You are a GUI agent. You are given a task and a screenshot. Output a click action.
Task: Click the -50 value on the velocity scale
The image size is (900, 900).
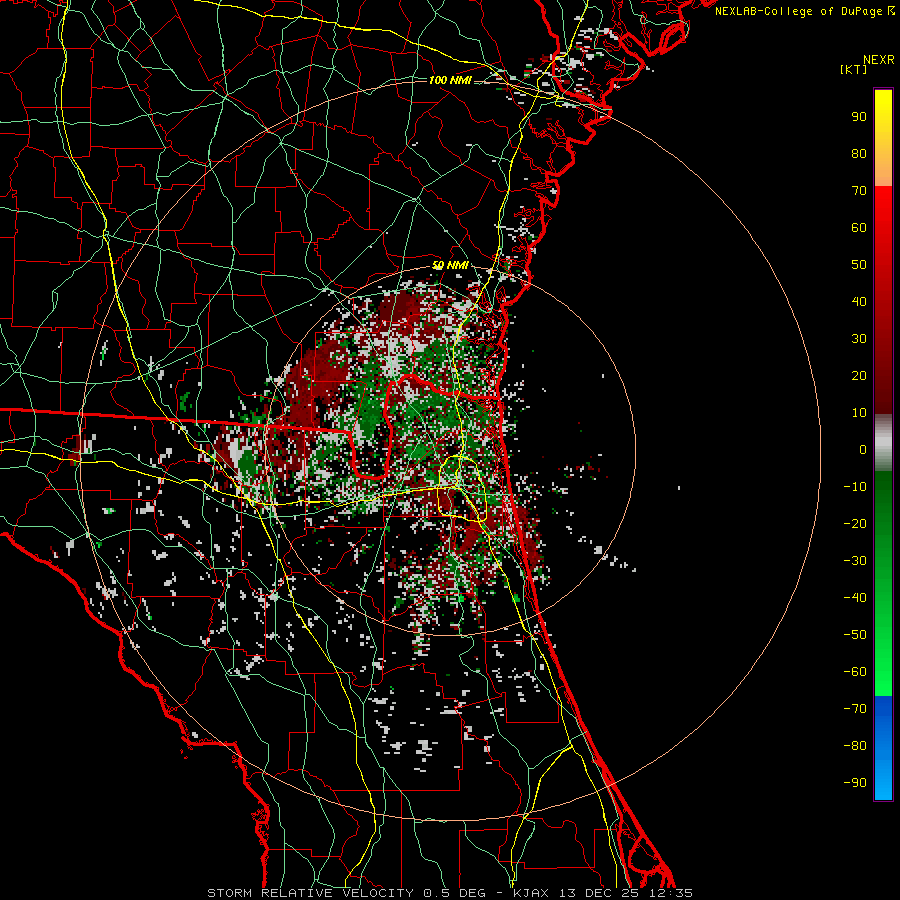855,635
